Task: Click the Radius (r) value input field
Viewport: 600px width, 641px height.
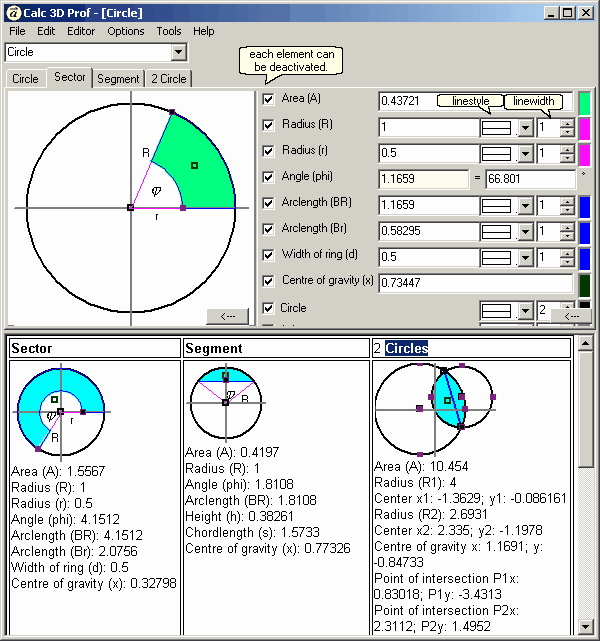Action: [424, 154]
